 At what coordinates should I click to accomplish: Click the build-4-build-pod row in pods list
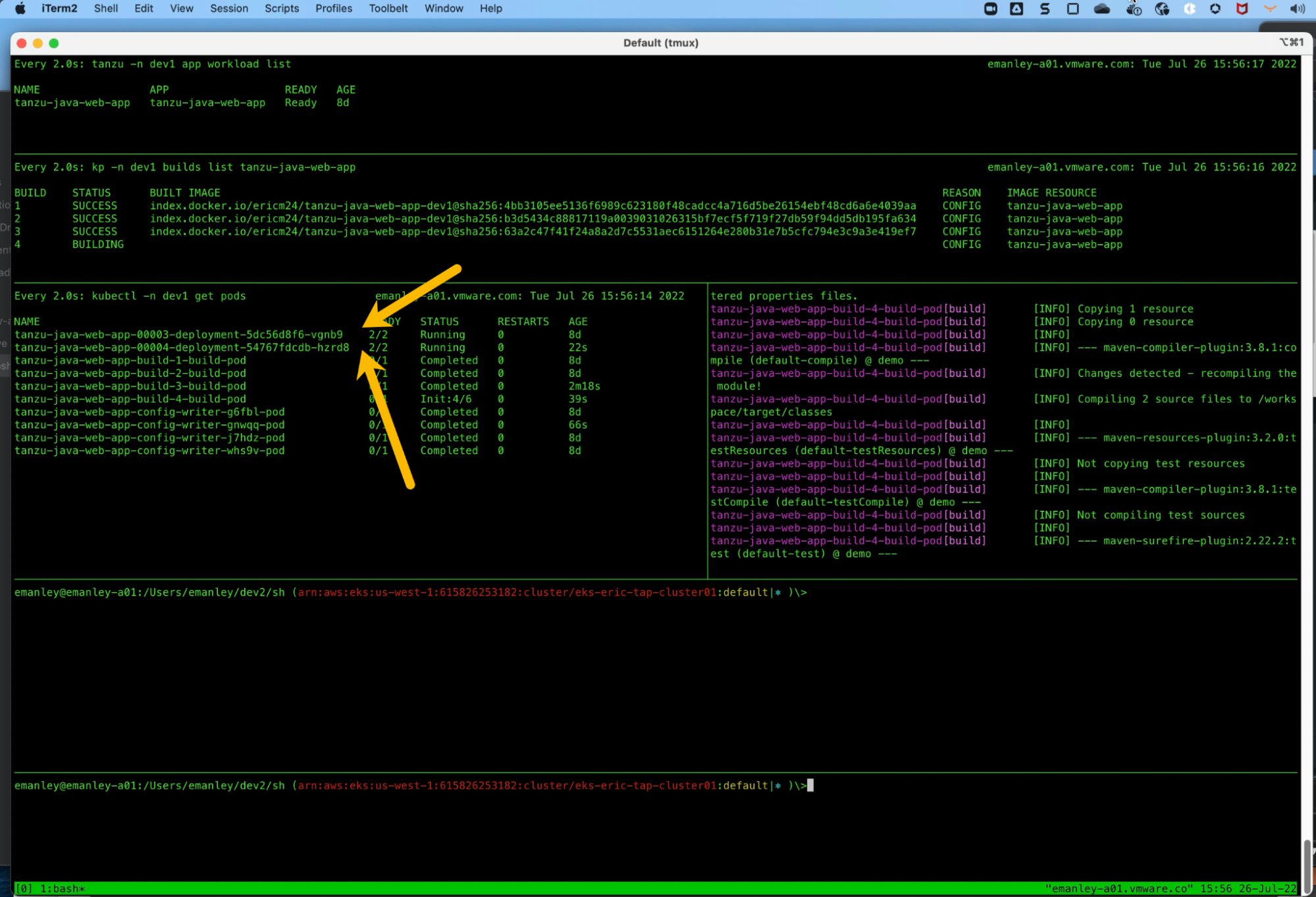coord(130,399)
